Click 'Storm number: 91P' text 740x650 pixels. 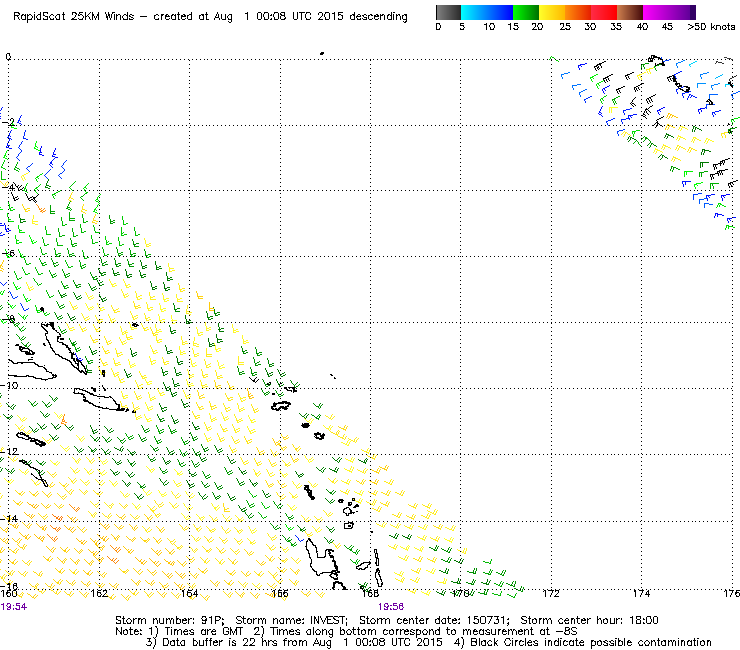[168, 620]
